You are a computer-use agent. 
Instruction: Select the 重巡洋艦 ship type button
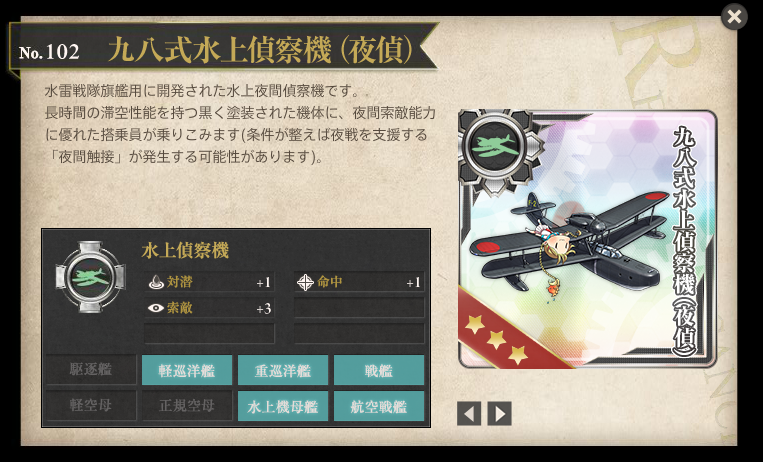click(x=283, y=370)
